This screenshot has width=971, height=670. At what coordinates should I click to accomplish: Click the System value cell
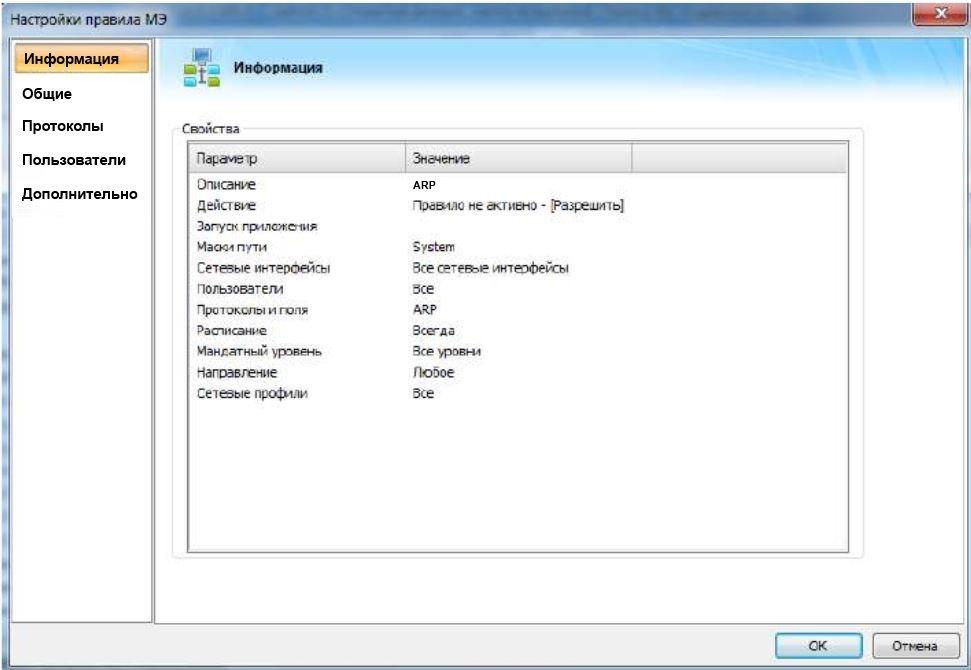(433, 246)
